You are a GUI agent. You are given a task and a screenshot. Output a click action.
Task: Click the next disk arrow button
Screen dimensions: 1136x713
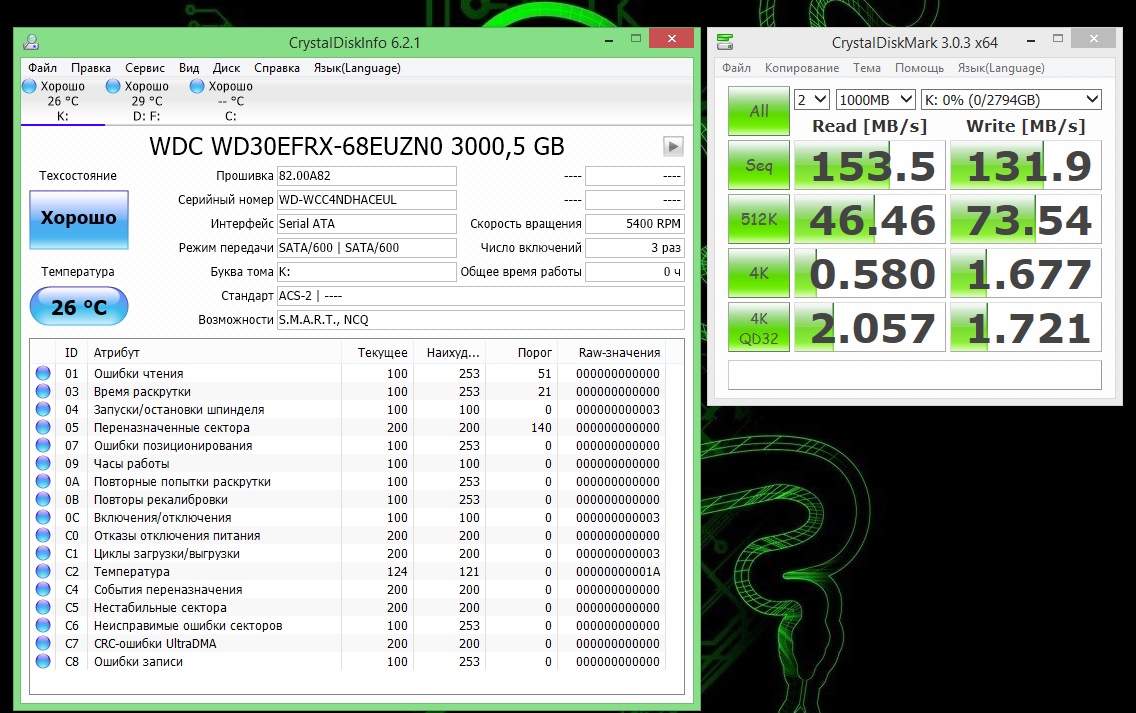673,146
